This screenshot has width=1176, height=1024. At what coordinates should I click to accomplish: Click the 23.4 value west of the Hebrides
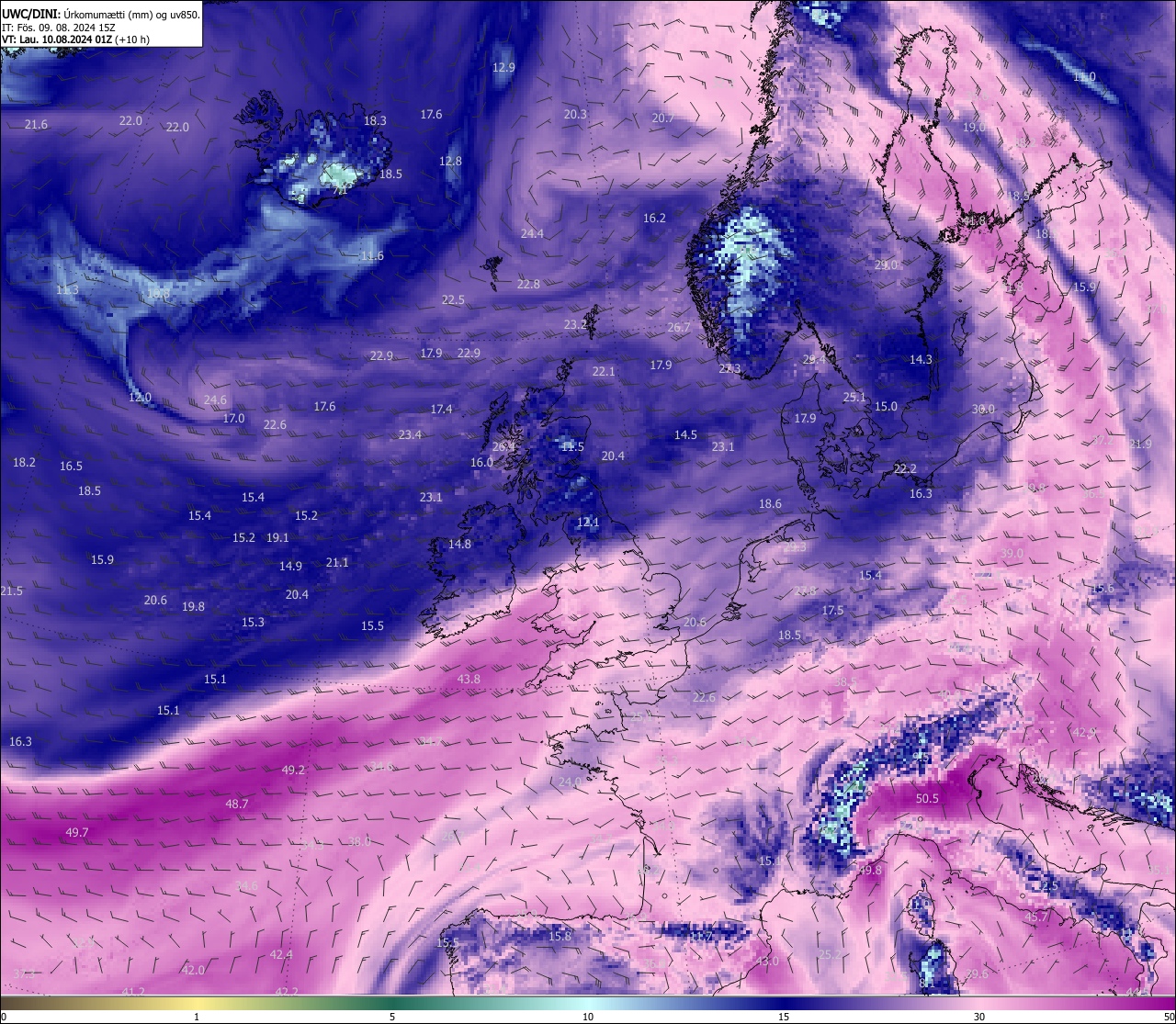point(410,434)
